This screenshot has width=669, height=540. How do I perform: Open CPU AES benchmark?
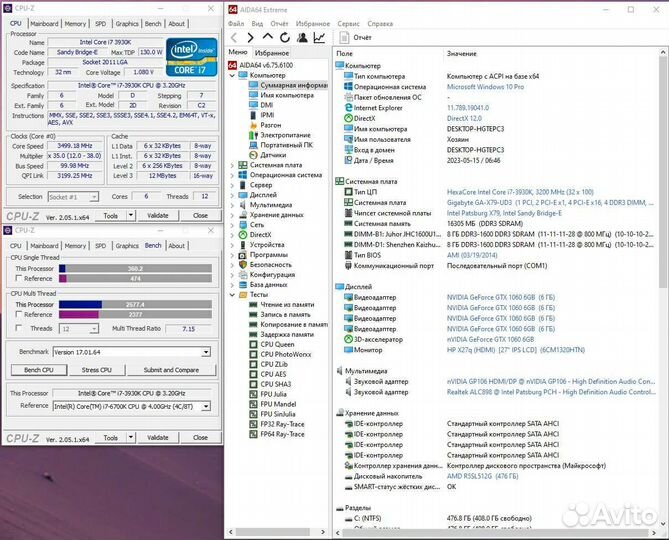point(273,374)
